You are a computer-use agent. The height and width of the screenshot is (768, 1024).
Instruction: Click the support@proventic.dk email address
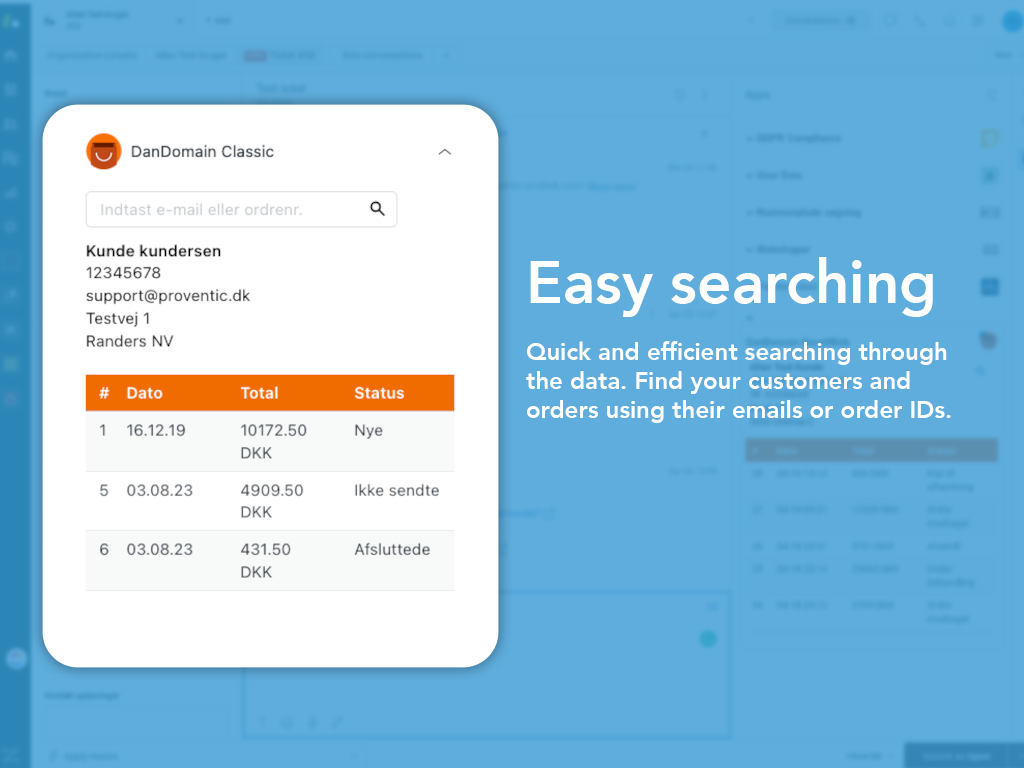(168, 296)
